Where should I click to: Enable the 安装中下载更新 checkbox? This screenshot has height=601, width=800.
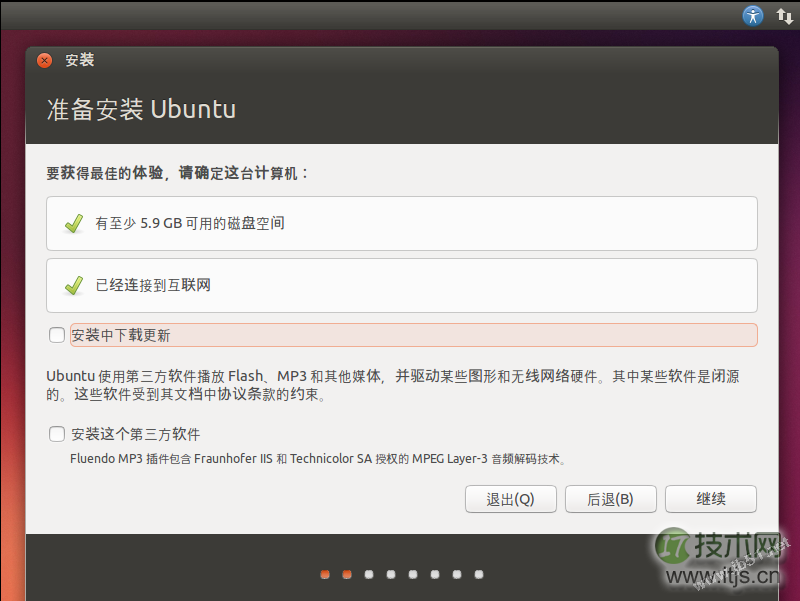[57, 335]
